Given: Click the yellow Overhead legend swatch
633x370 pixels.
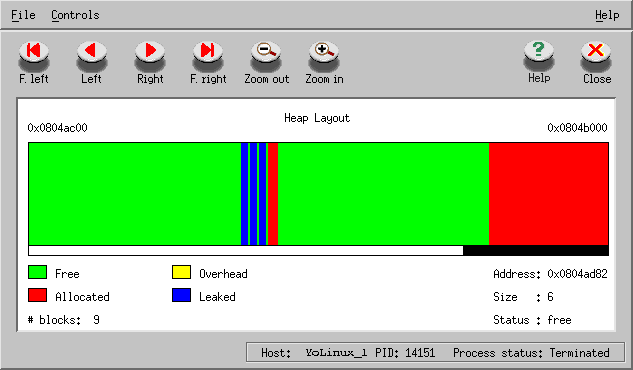Looking at the screenshot, I should point(181,272).
